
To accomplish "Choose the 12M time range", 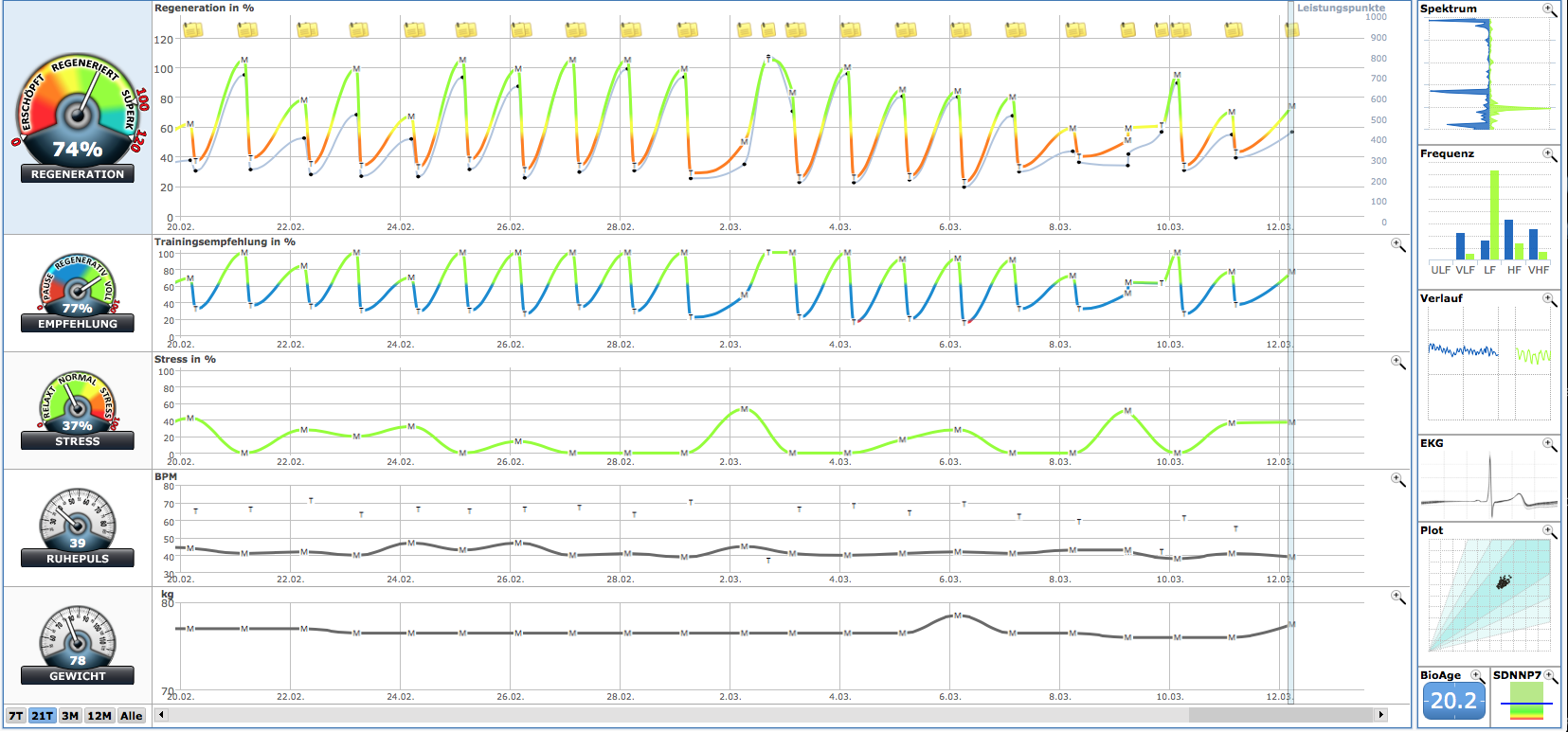I will (x=99, y=716).
